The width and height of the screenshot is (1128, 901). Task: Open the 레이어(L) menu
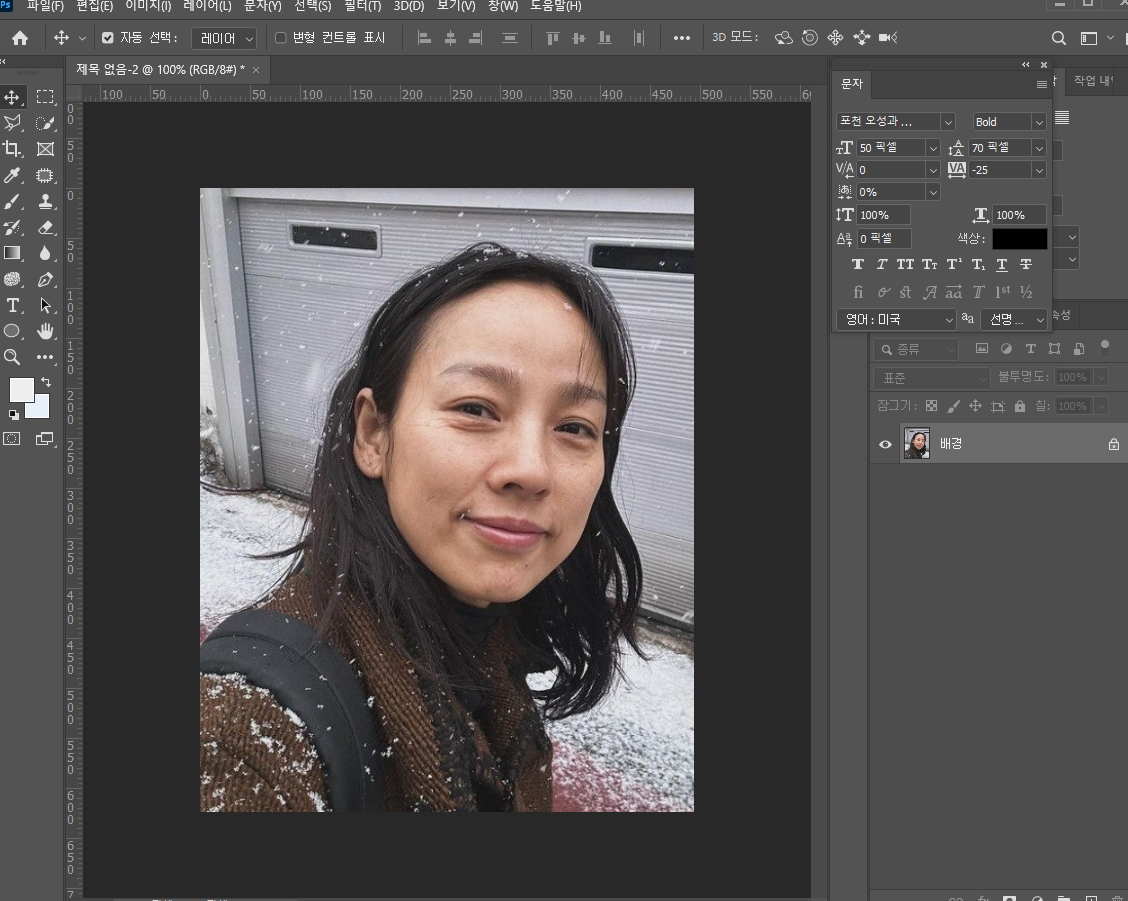207,6
